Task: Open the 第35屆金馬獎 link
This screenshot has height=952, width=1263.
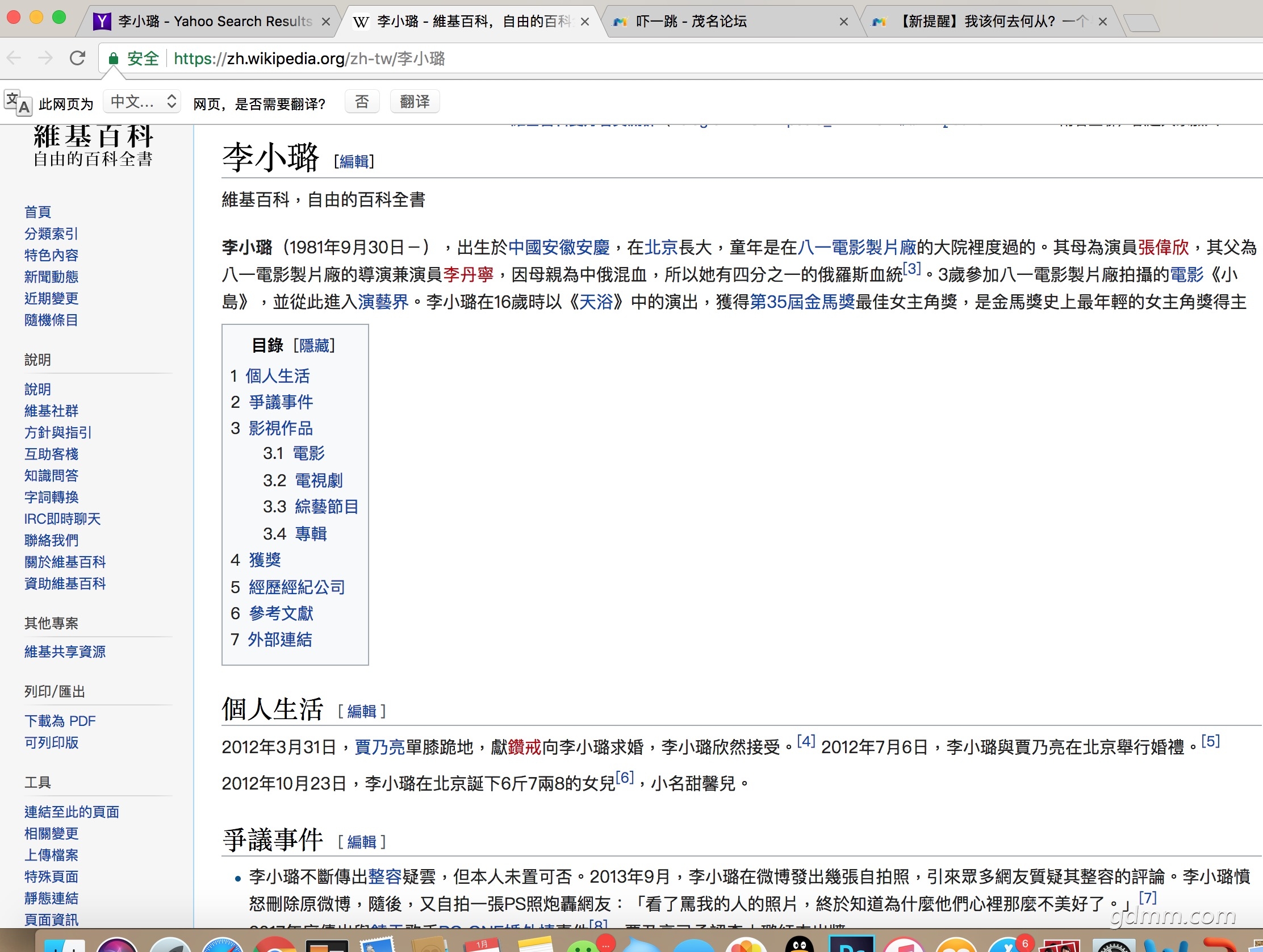Action: 802,302
